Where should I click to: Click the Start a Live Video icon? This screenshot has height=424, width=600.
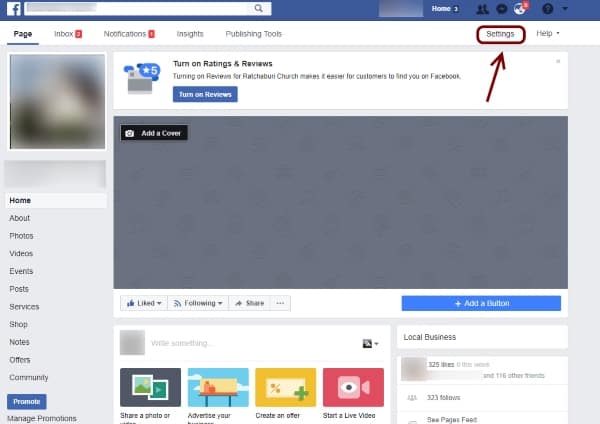point(353,387)
